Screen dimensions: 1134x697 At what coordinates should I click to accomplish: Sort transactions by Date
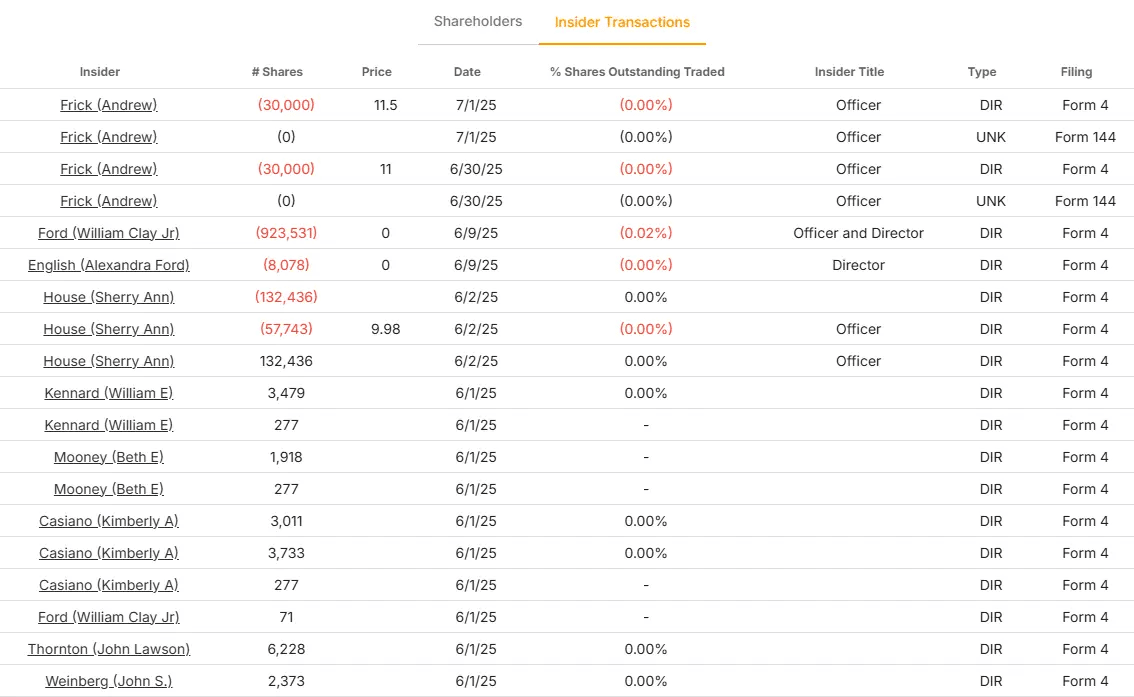[x=467, y=72]
